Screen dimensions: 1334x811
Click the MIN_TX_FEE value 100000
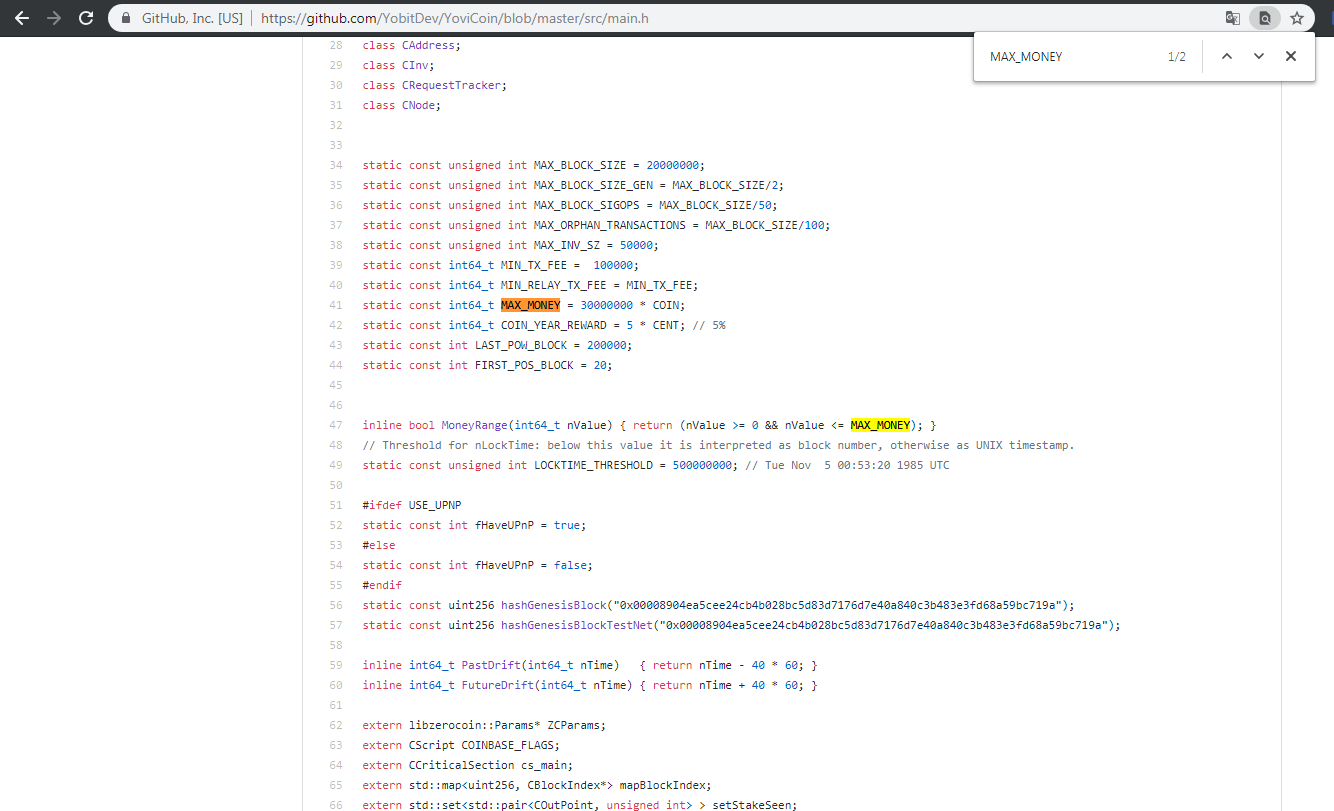[x=612, y=265]
